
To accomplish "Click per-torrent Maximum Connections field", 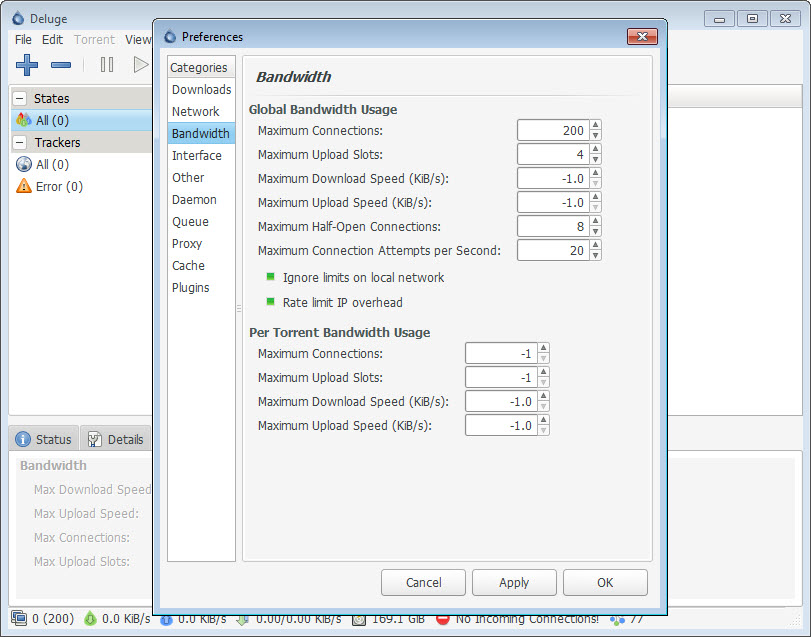I will pyautogui.click(x=501, y=353).
